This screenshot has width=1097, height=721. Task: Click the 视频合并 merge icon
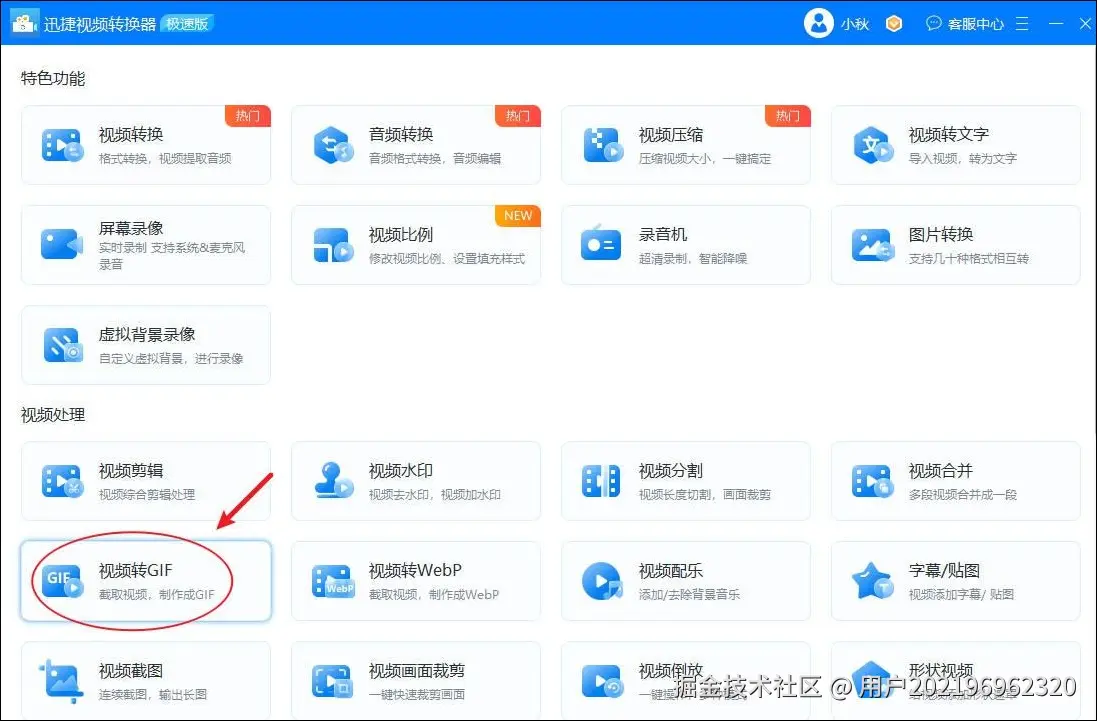point(872,481)
